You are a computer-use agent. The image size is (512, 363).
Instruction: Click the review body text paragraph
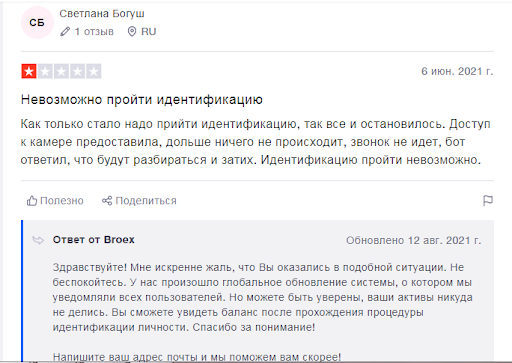point(255,142)
